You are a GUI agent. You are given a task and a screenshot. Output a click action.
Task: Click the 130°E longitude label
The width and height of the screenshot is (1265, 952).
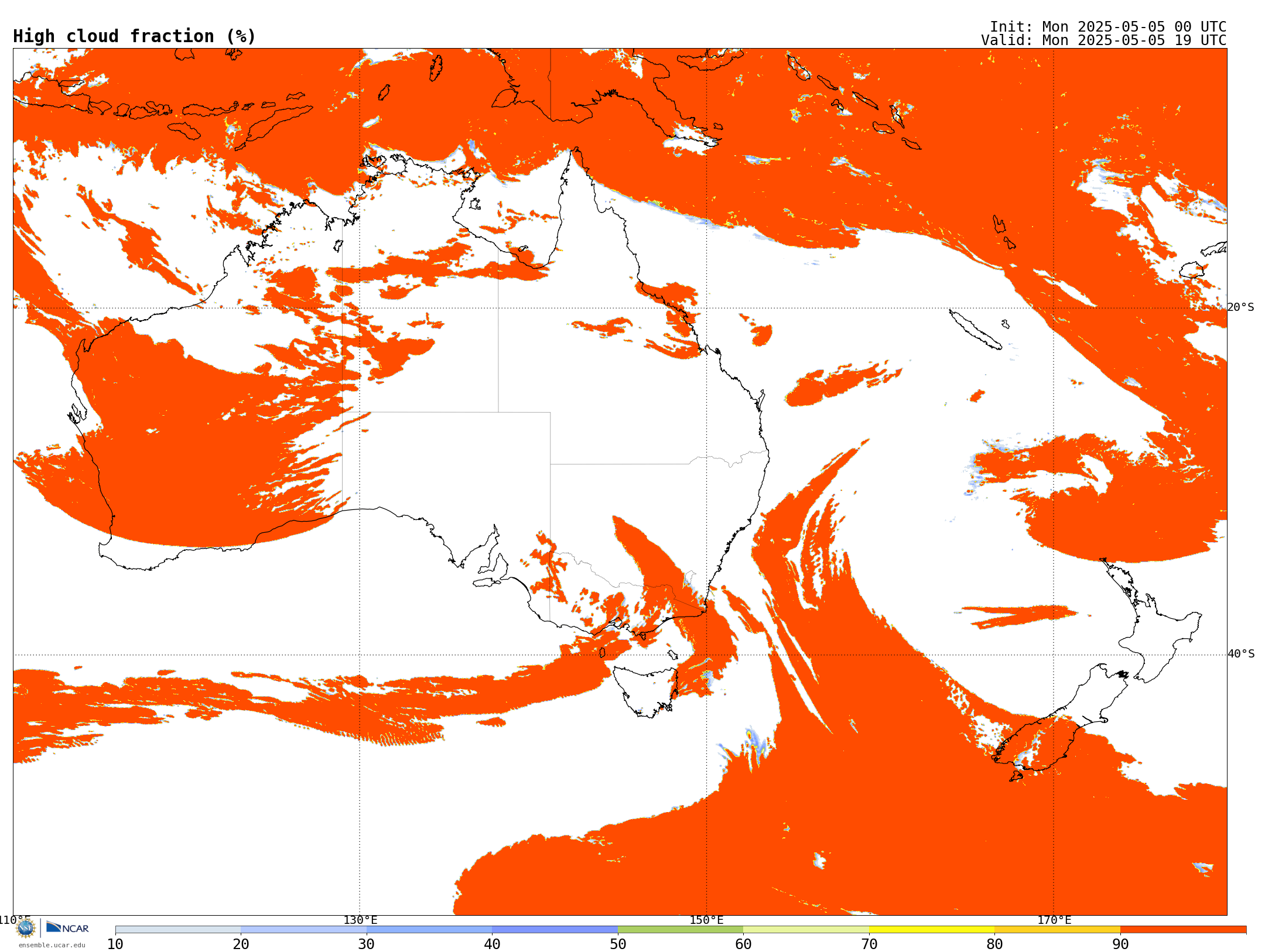pos(360,920)
